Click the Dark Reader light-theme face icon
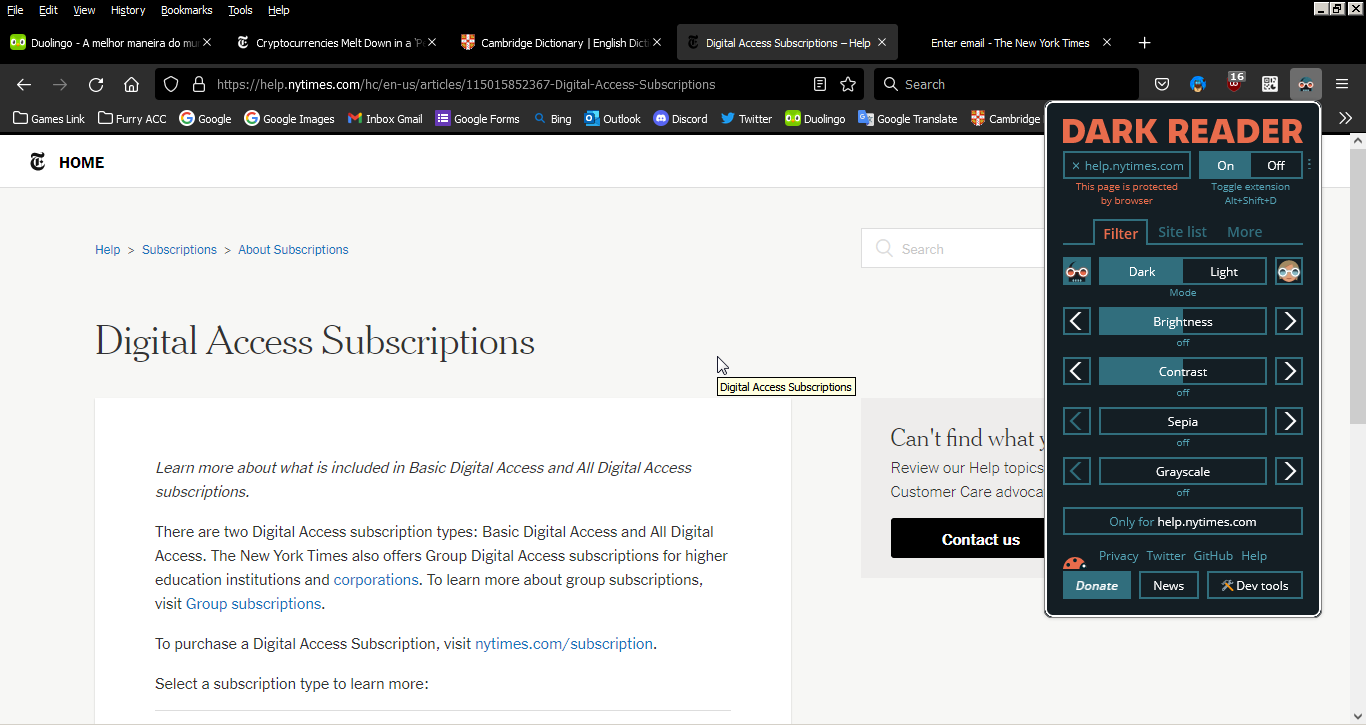 coord(1289,271)
